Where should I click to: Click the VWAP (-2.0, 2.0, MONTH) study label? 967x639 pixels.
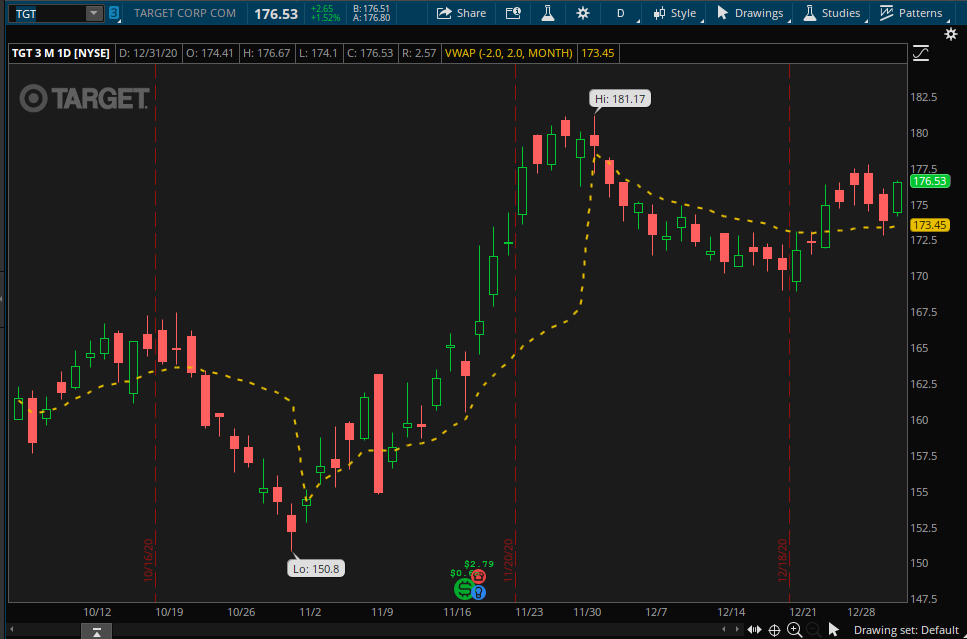(x=509, y=54)
